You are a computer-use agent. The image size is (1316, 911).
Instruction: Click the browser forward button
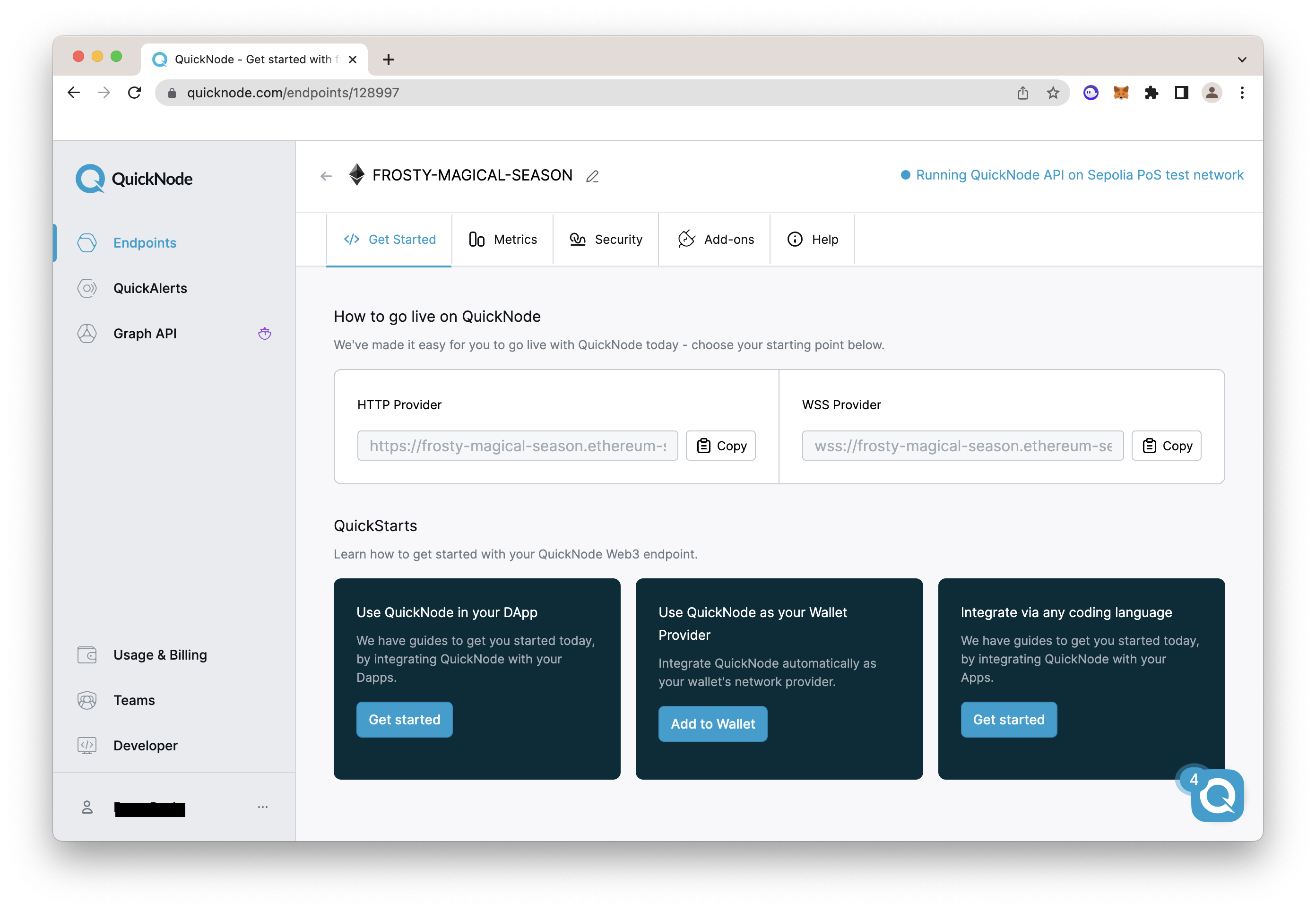104,93
